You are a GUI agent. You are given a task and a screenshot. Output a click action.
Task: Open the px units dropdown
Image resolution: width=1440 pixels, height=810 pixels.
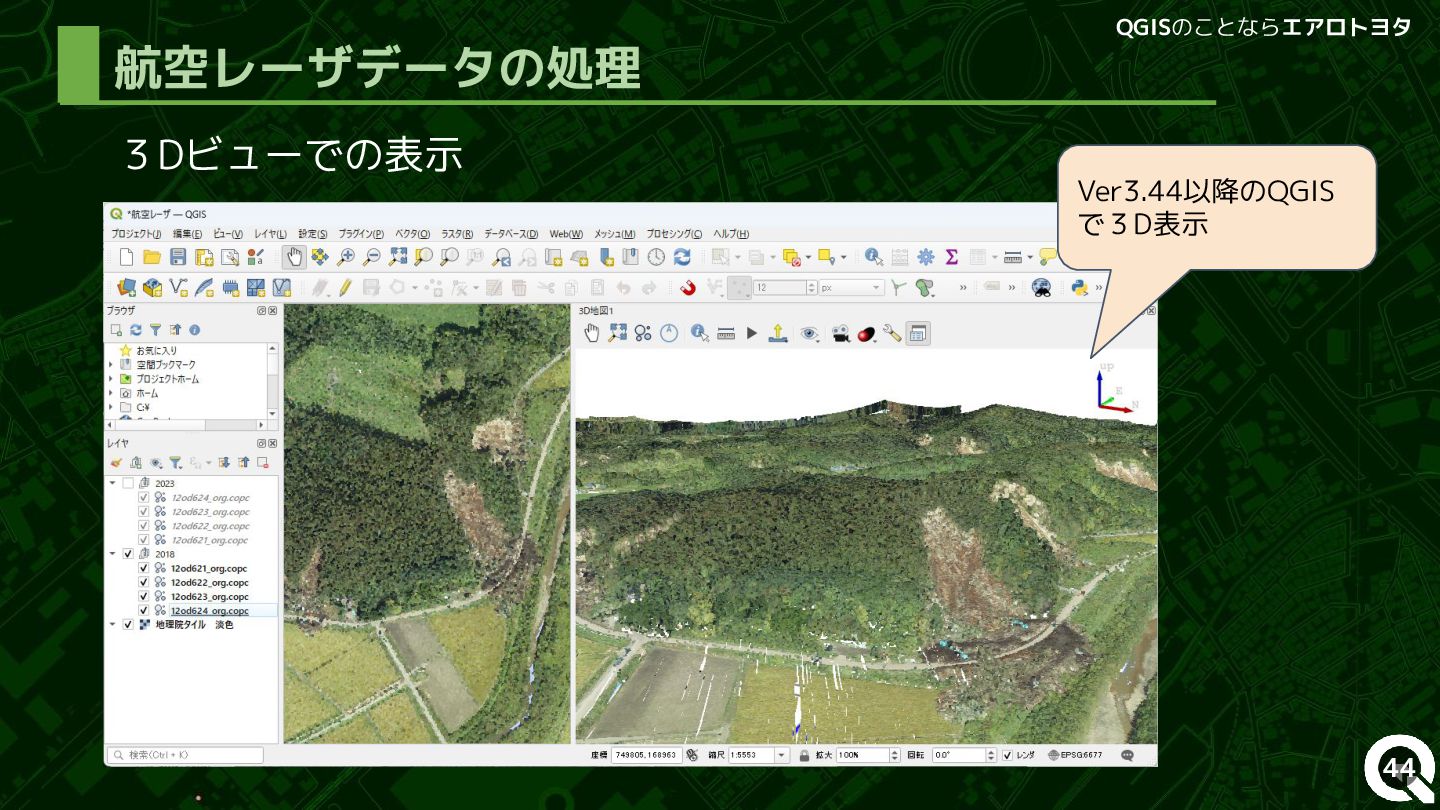pos(851,288)
